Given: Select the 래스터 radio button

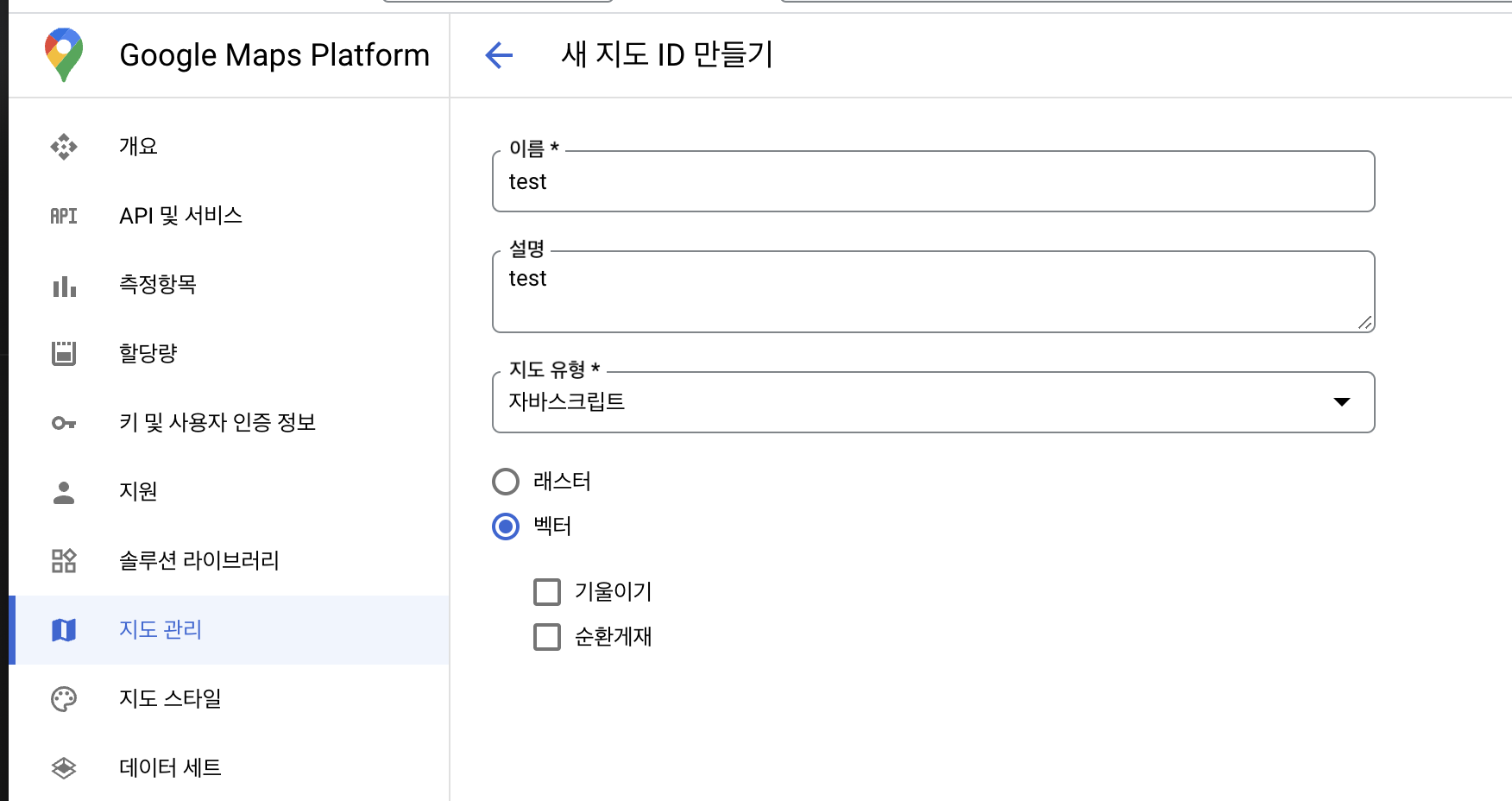Looking at the screenshot, I should 506,482.
